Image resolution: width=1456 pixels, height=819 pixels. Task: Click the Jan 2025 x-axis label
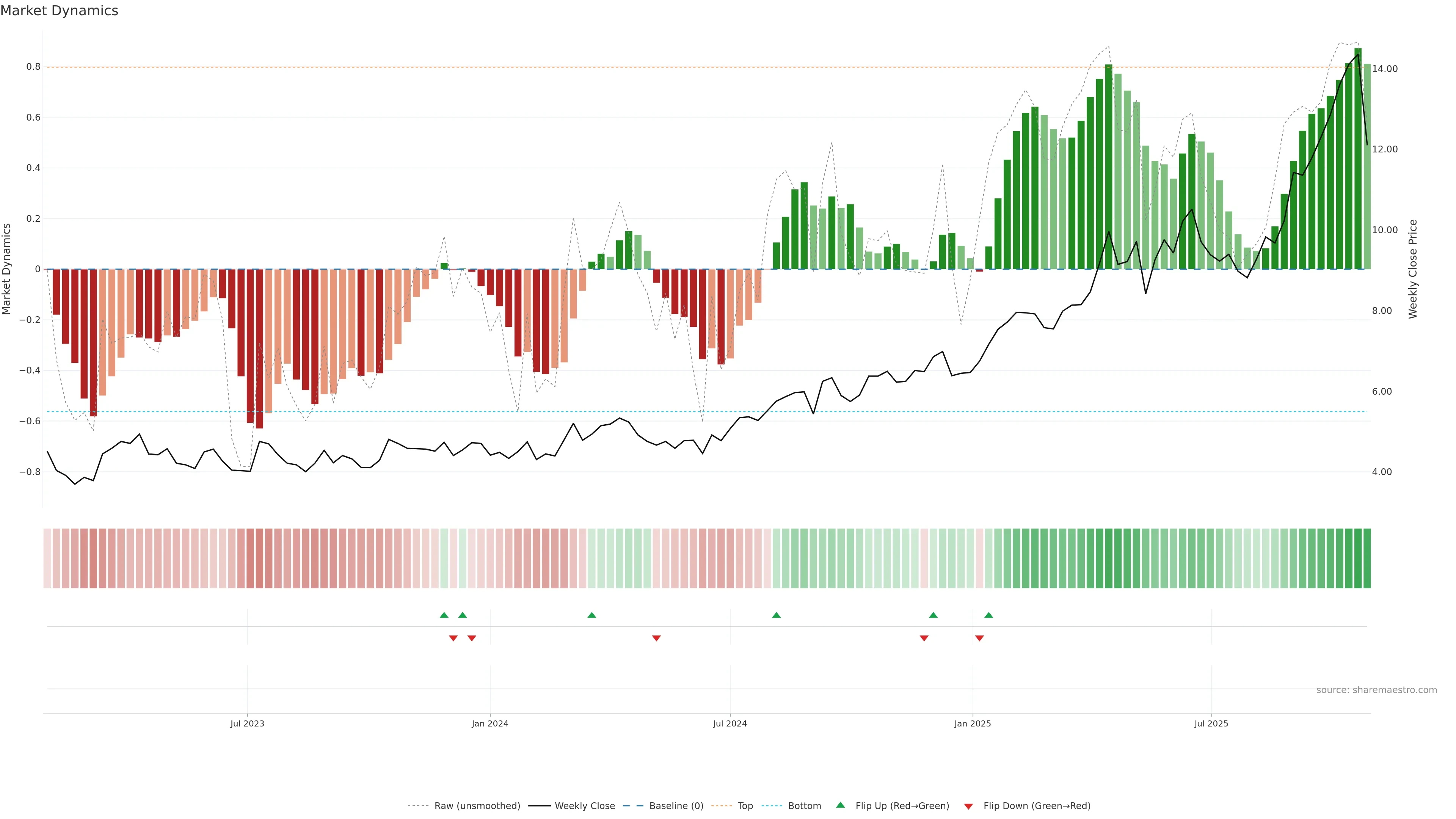(972, 723)
